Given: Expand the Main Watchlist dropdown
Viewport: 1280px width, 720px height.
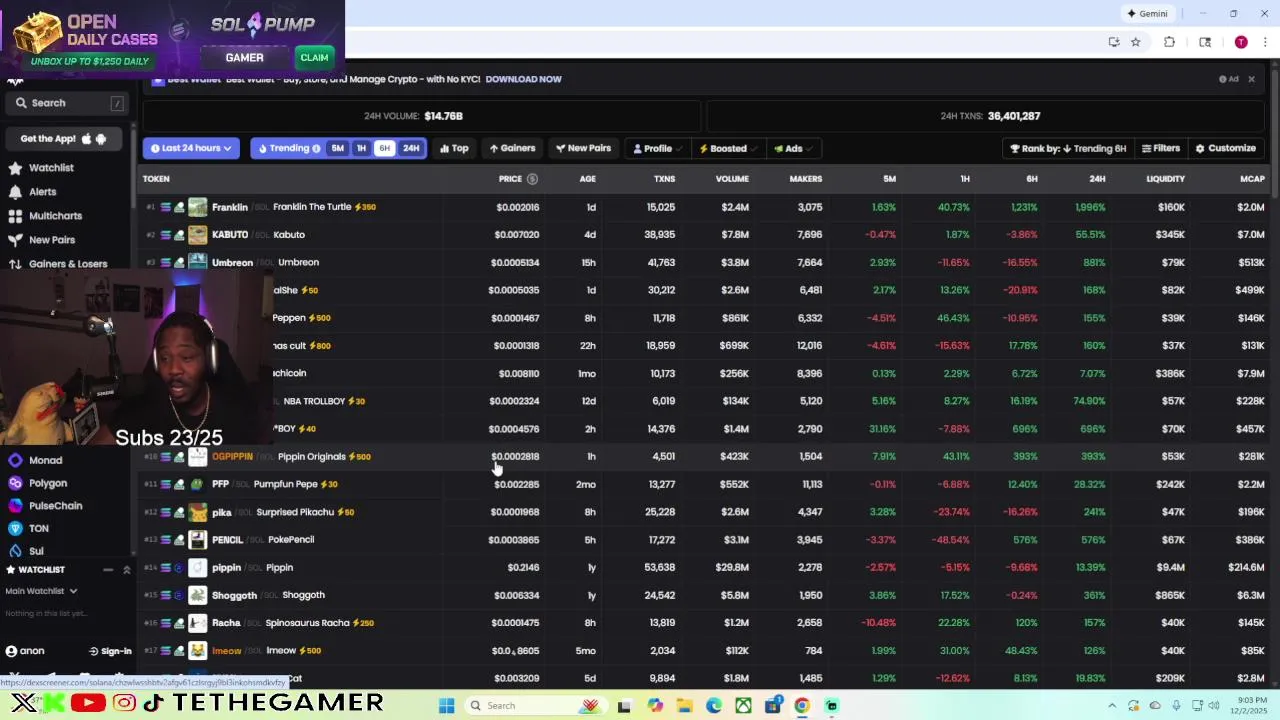Looking at the screenshot, I should pos(41,591).
